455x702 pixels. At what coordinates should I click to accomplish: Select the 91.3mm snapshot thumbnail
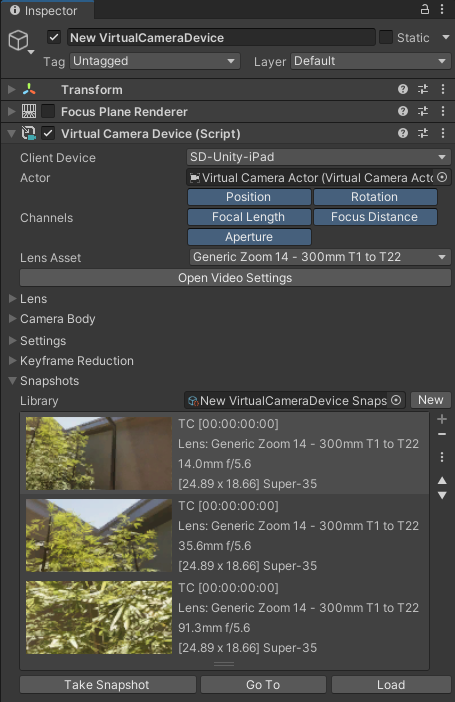click(99, 617)
